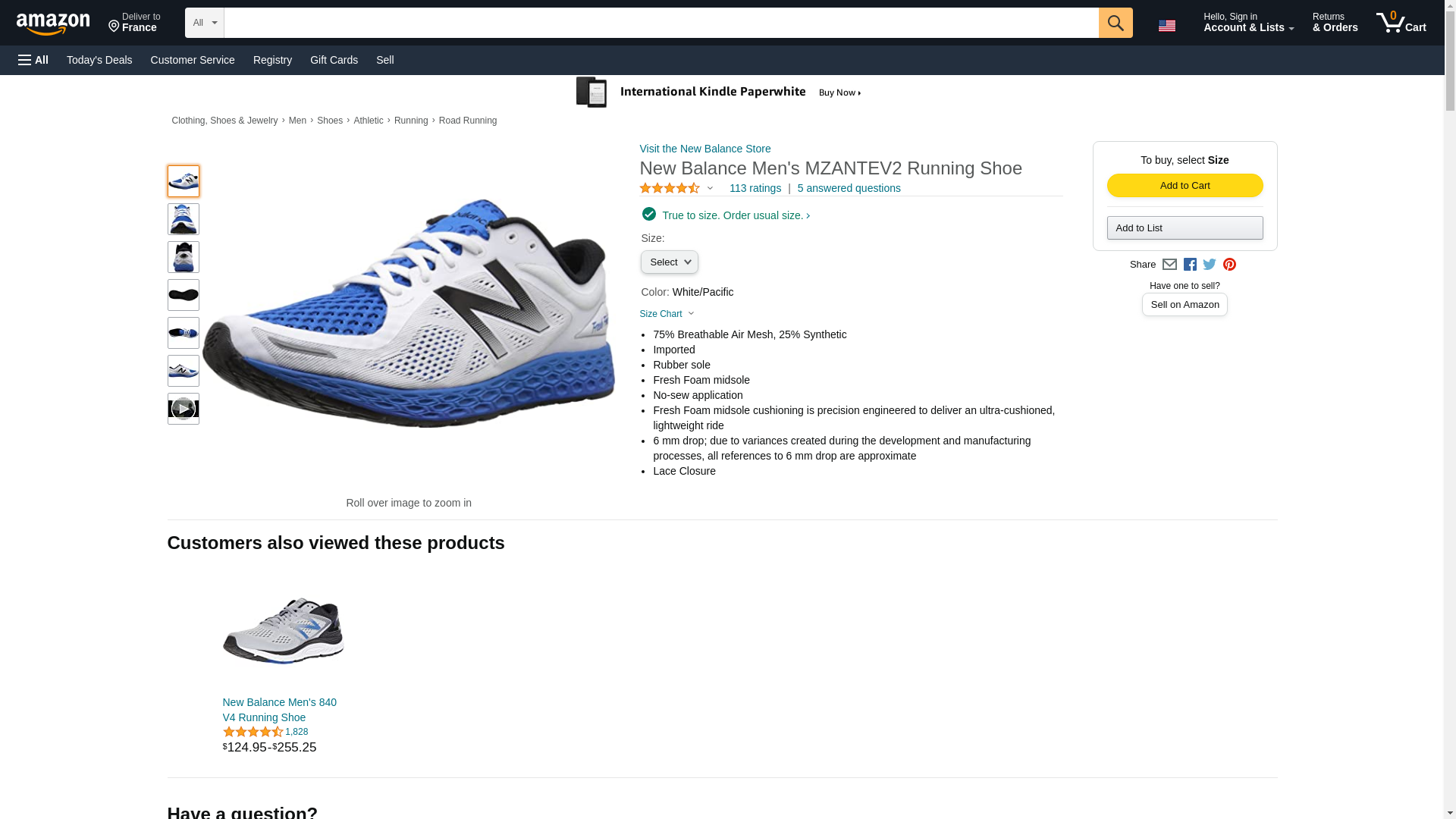This screenshot has width=1456, height=819.
Task: Open the shopping cart icon
Action: click(x=1401, y=23)
